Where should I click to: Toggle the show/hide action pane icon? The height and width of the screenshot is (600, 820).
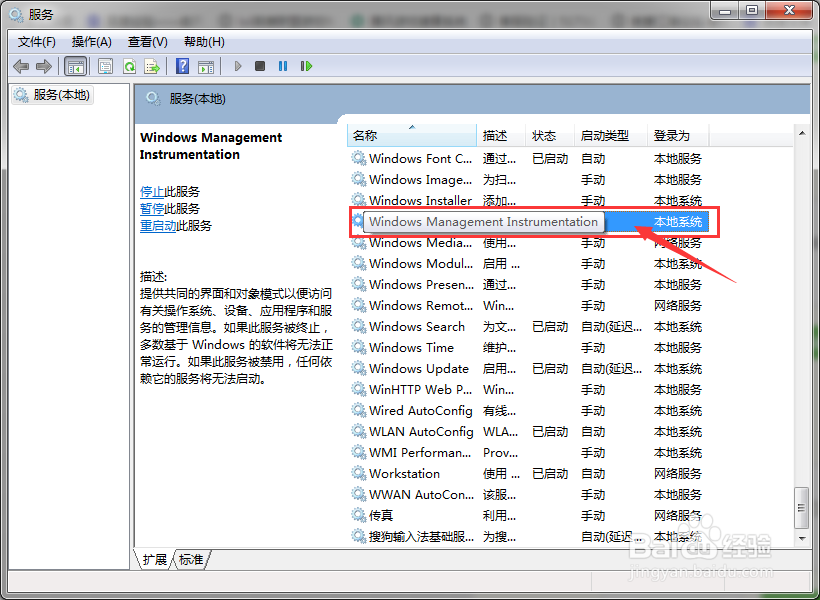click(206, 66)
